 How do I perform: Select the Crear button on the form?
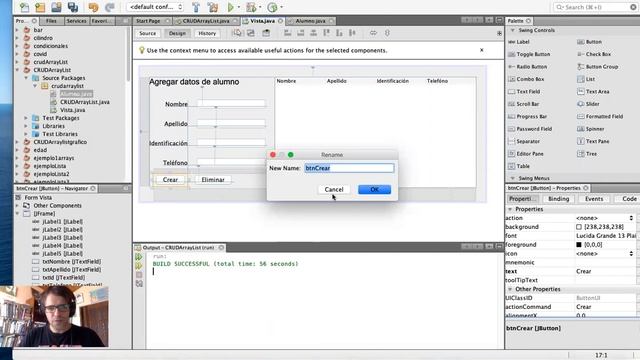click(170, 180)
